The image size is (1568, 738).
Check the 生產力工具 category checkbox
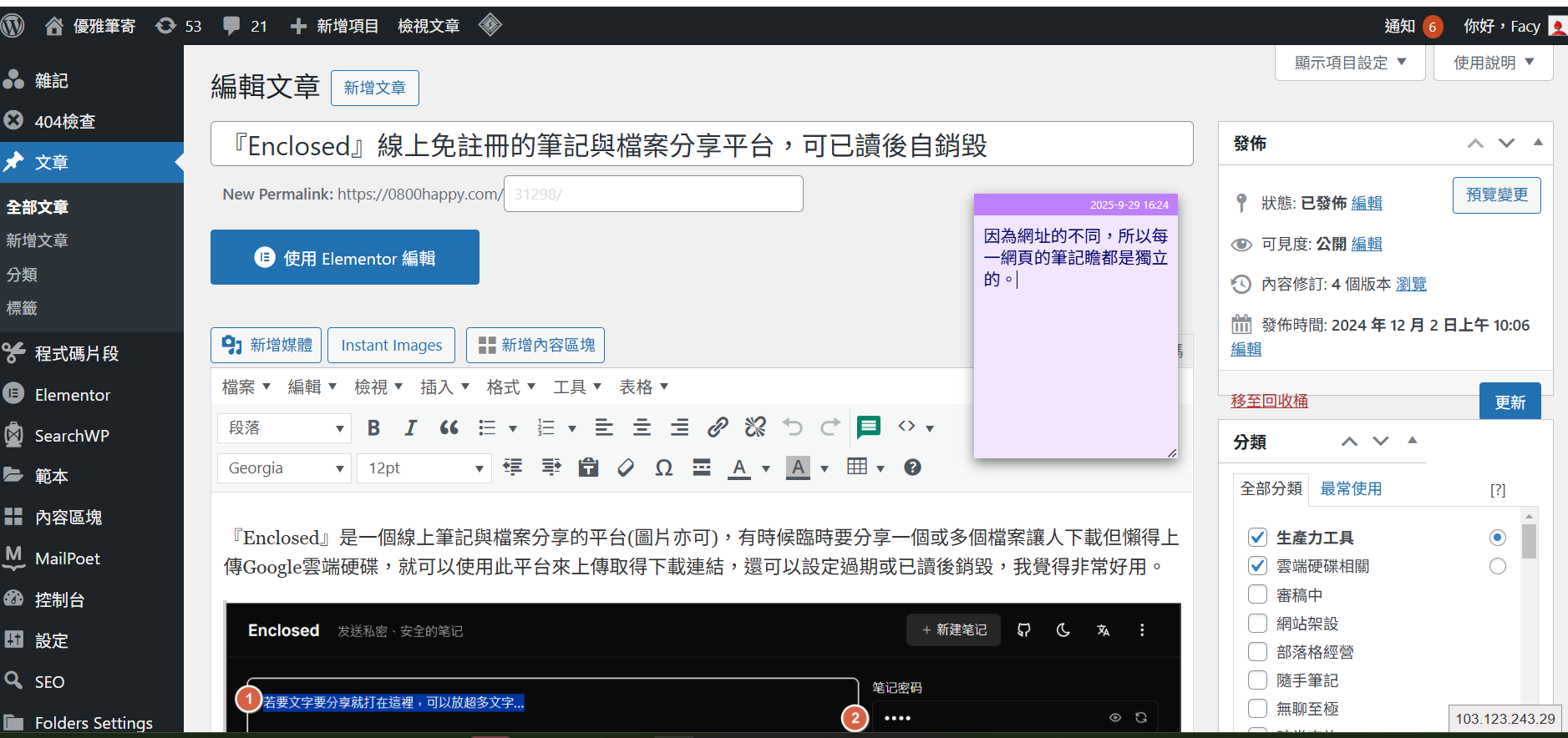click(x=1257, y=537)
